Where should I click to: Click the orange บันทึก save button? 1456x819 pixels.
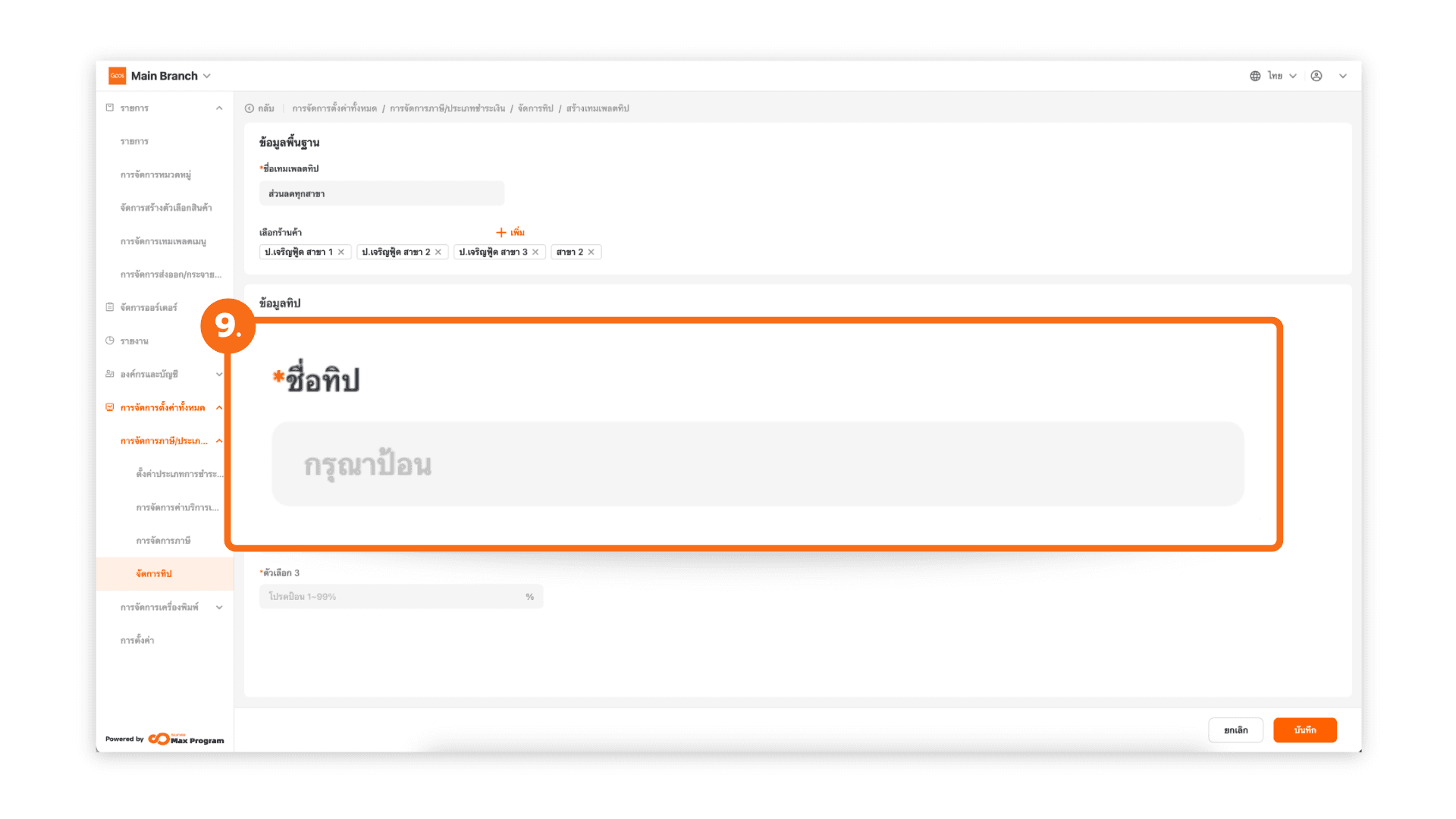(x=1304, y=730)
